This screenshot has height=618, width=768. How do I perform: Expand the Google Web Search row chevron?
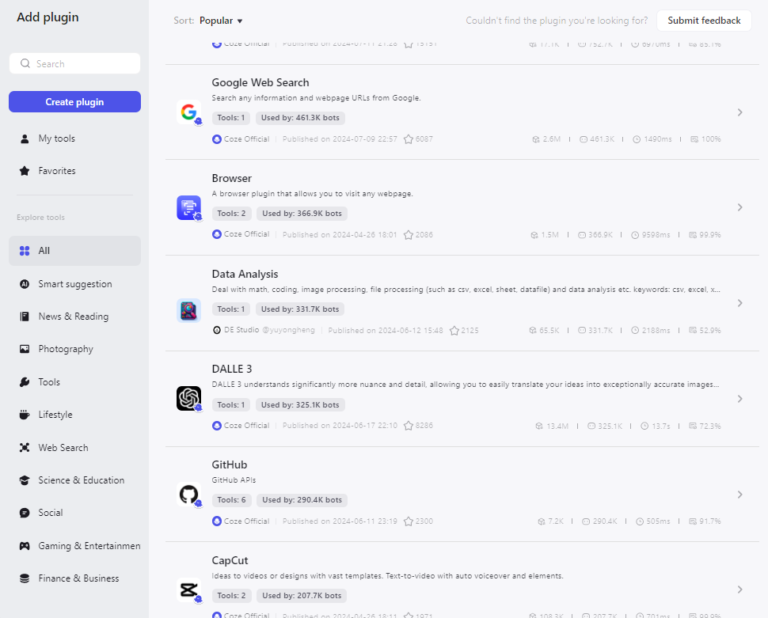740,112
